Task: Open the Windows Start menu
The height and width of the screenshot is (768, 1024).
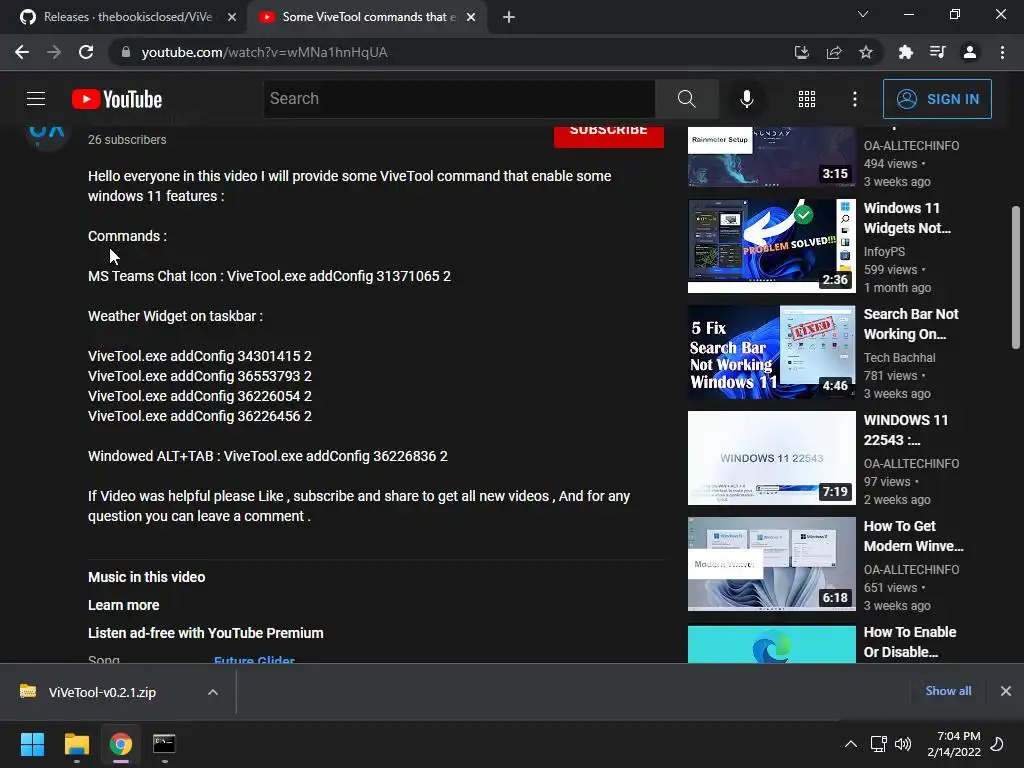Action: point(32,744)
